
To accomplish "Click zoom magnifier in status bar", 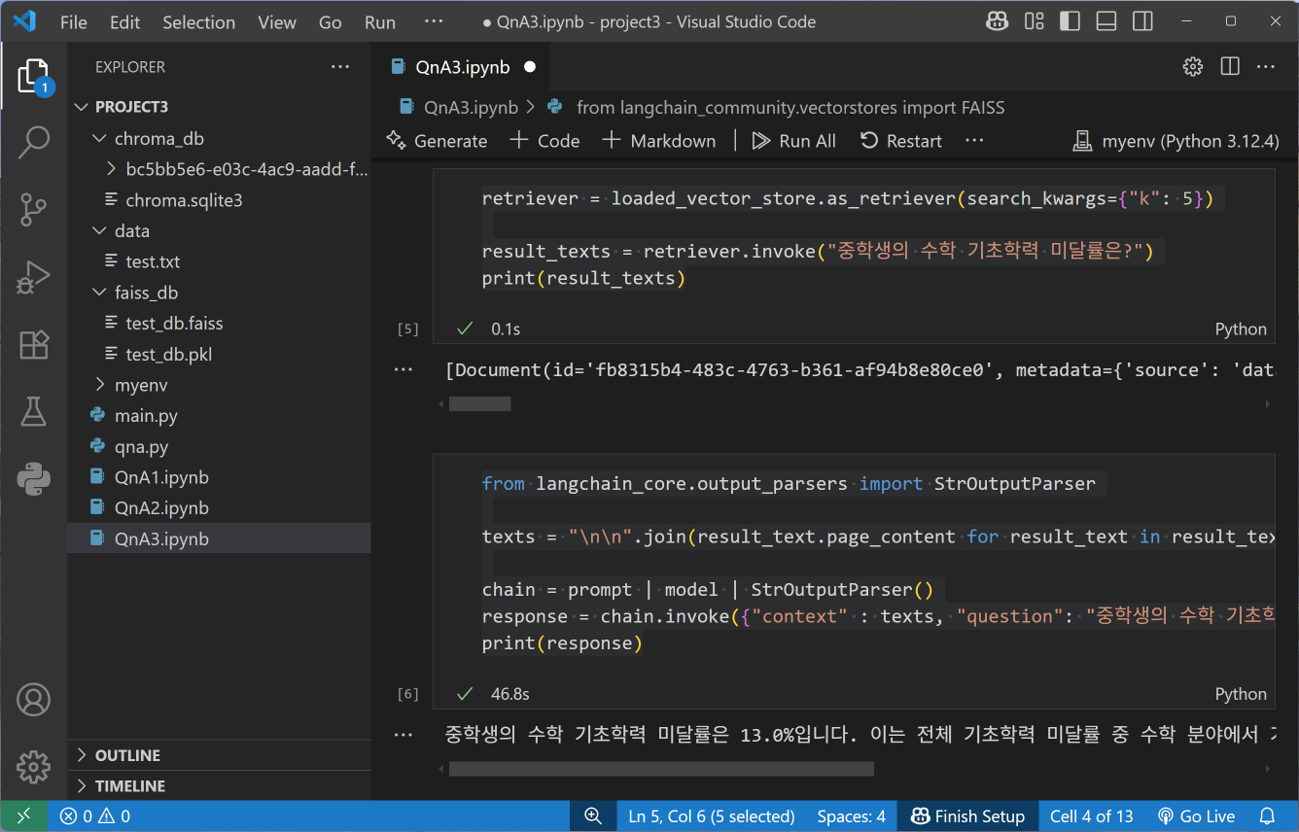I will pyautogui.click(x=593, y=816).
